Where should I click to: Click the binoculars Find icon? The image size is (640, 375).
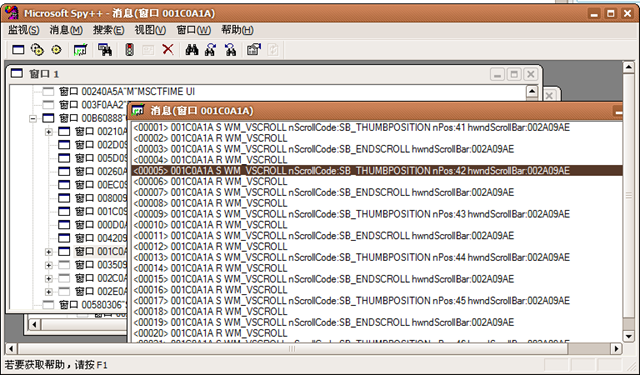[192, 50]
